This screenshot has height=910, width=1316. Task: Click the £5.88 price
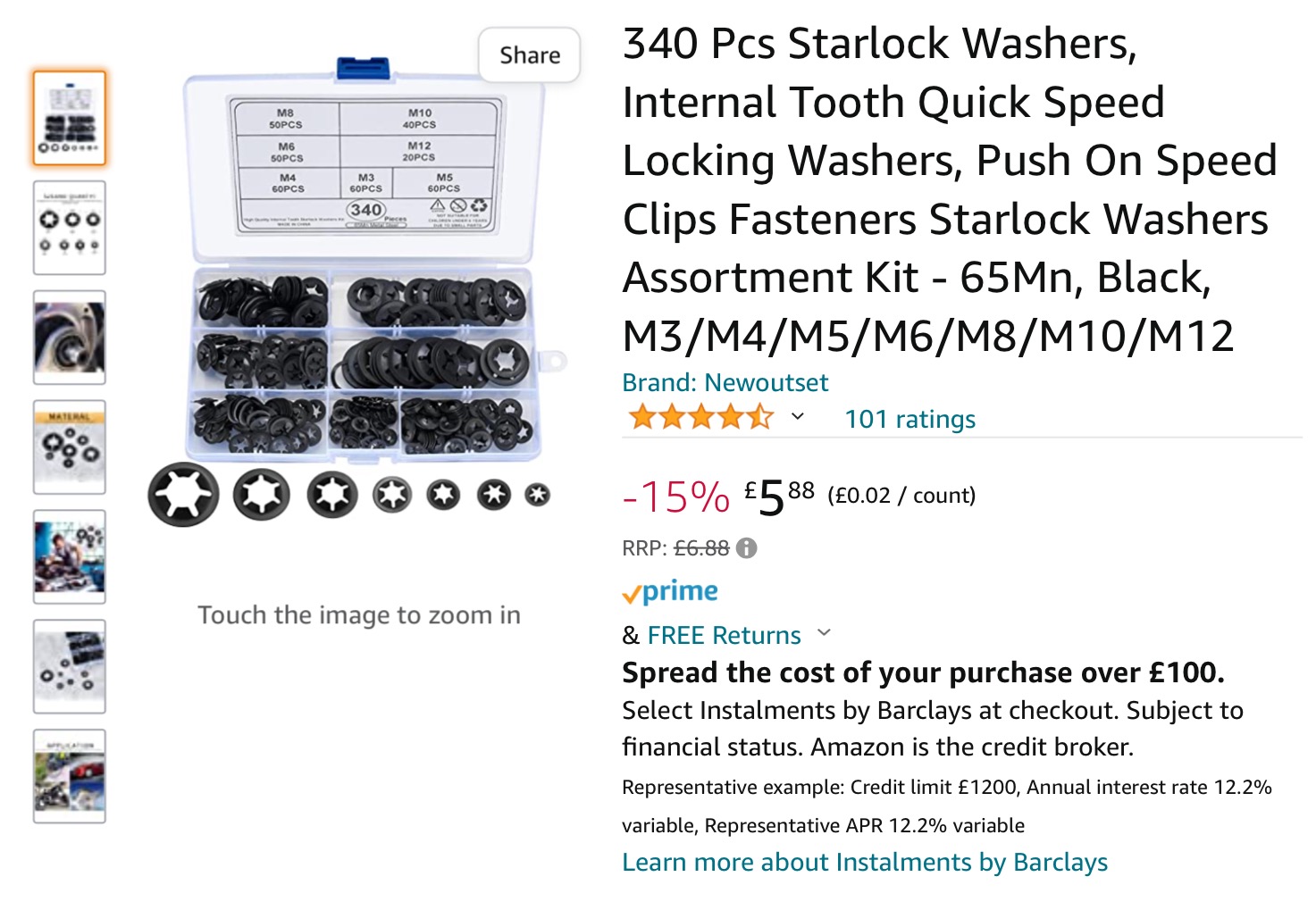[779, 496]
